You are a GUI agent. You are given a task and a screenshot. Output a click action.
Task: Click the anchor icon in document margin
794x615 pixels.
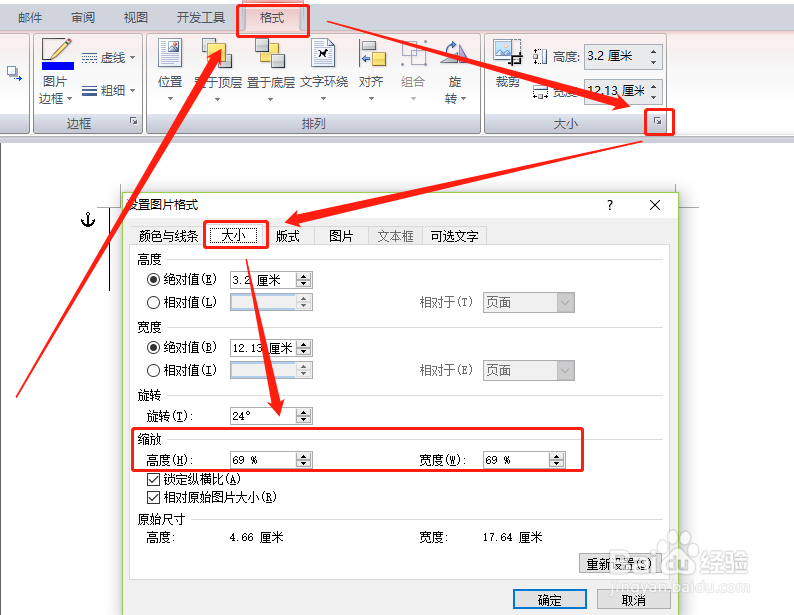point(88,220)
